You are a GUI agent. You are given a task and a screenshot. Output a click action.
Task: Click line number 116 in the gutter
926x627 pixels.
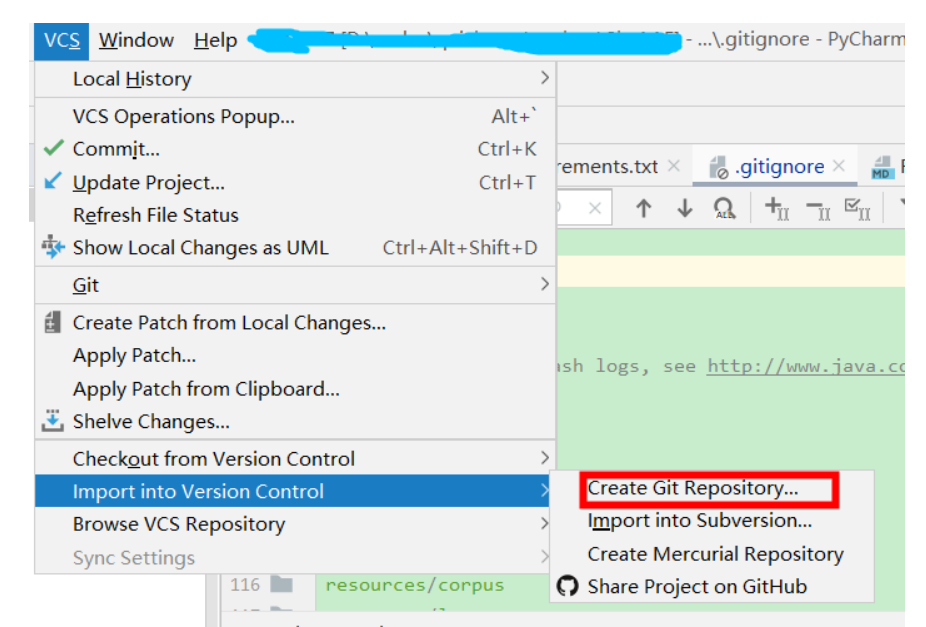click(x=245, y=585)
